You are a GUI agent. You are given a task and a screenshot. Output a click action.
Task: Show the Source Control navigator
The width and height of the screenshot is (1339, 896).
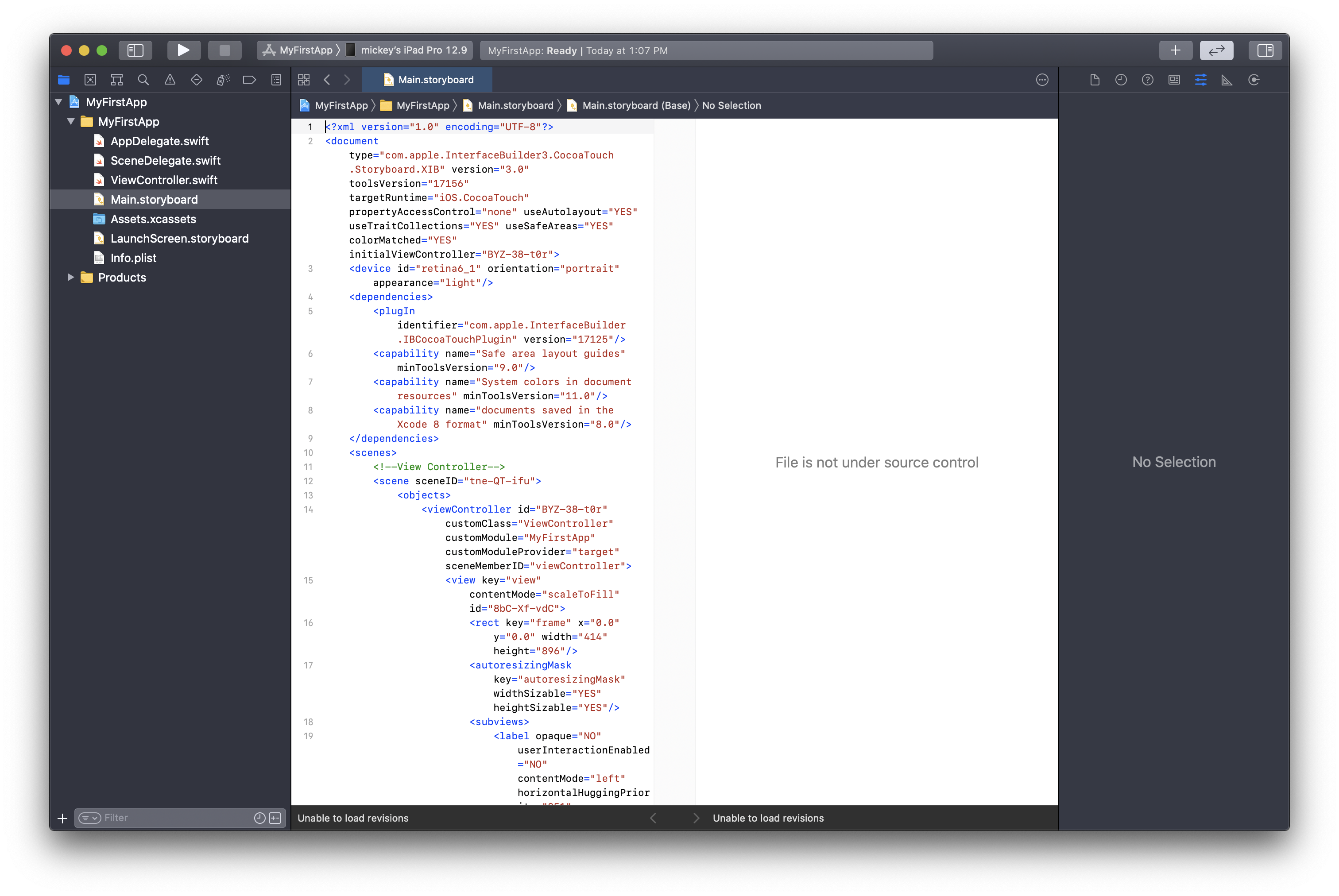pyautogui.click(x=90, y=80)
